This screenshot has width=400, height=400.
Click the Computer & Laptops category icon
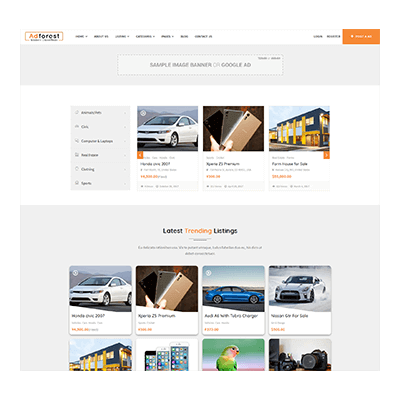77,141
